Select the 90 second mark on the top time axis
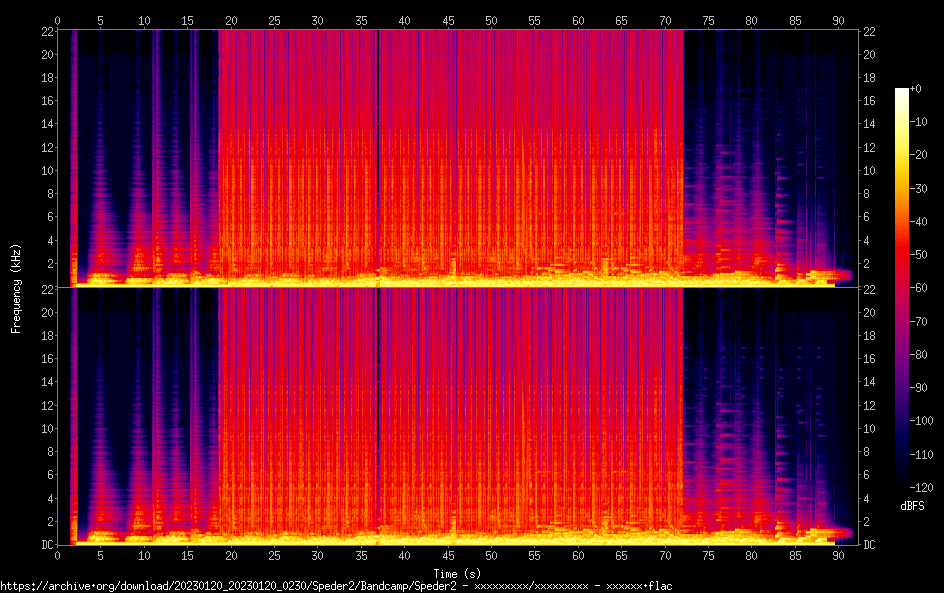The height and width of the screenshot is (593, 944). click(x=837, y=19)
